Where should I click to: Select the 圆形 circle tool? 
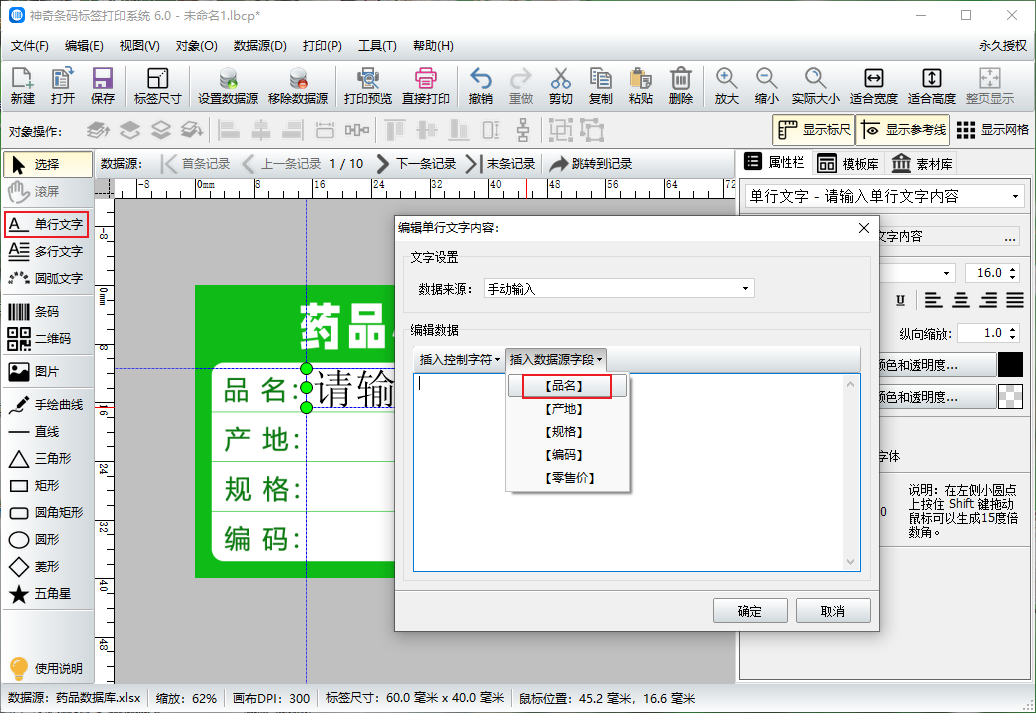(x=46, y=540)
